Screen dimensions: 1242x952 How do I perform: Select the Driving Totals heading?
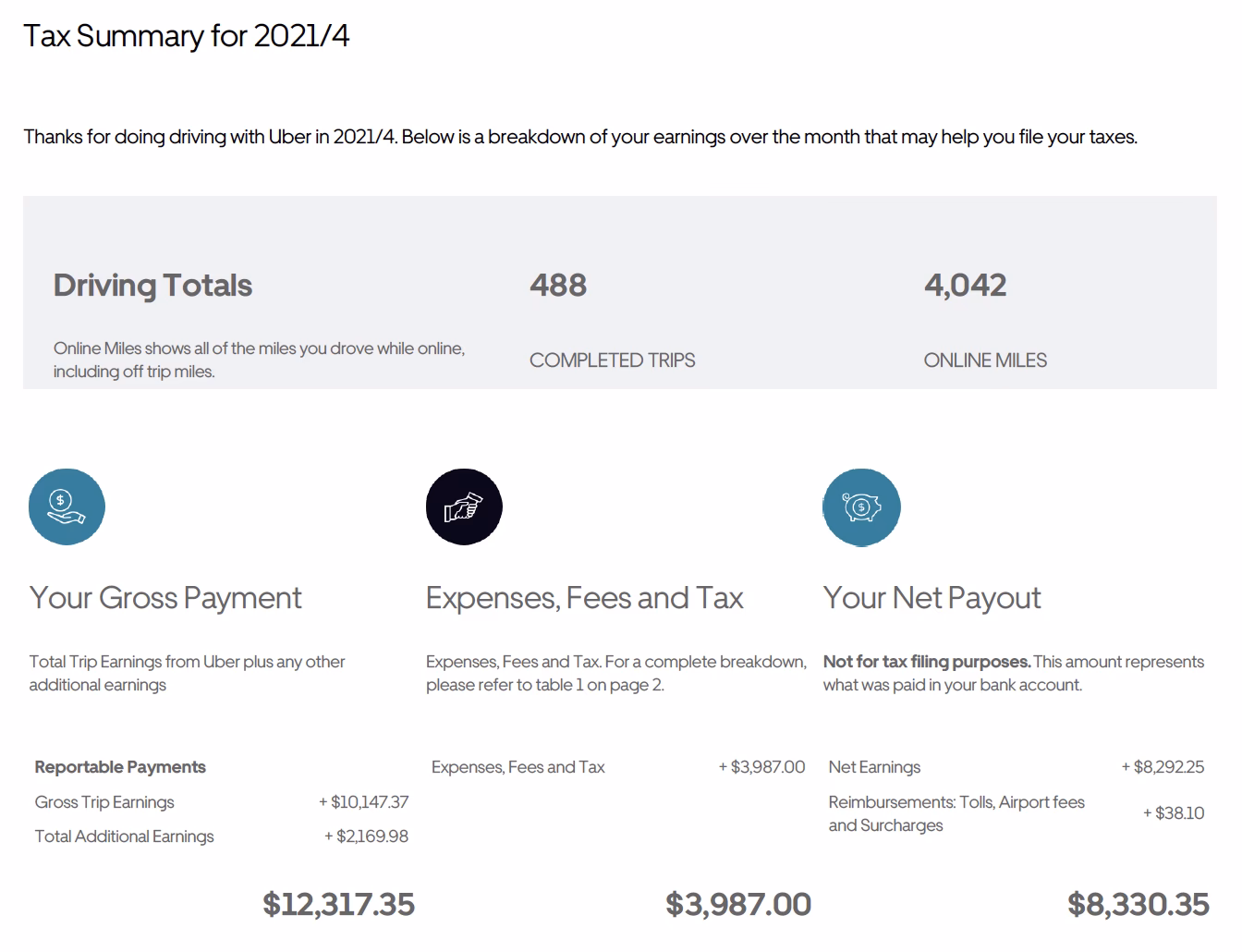point(152,286)
